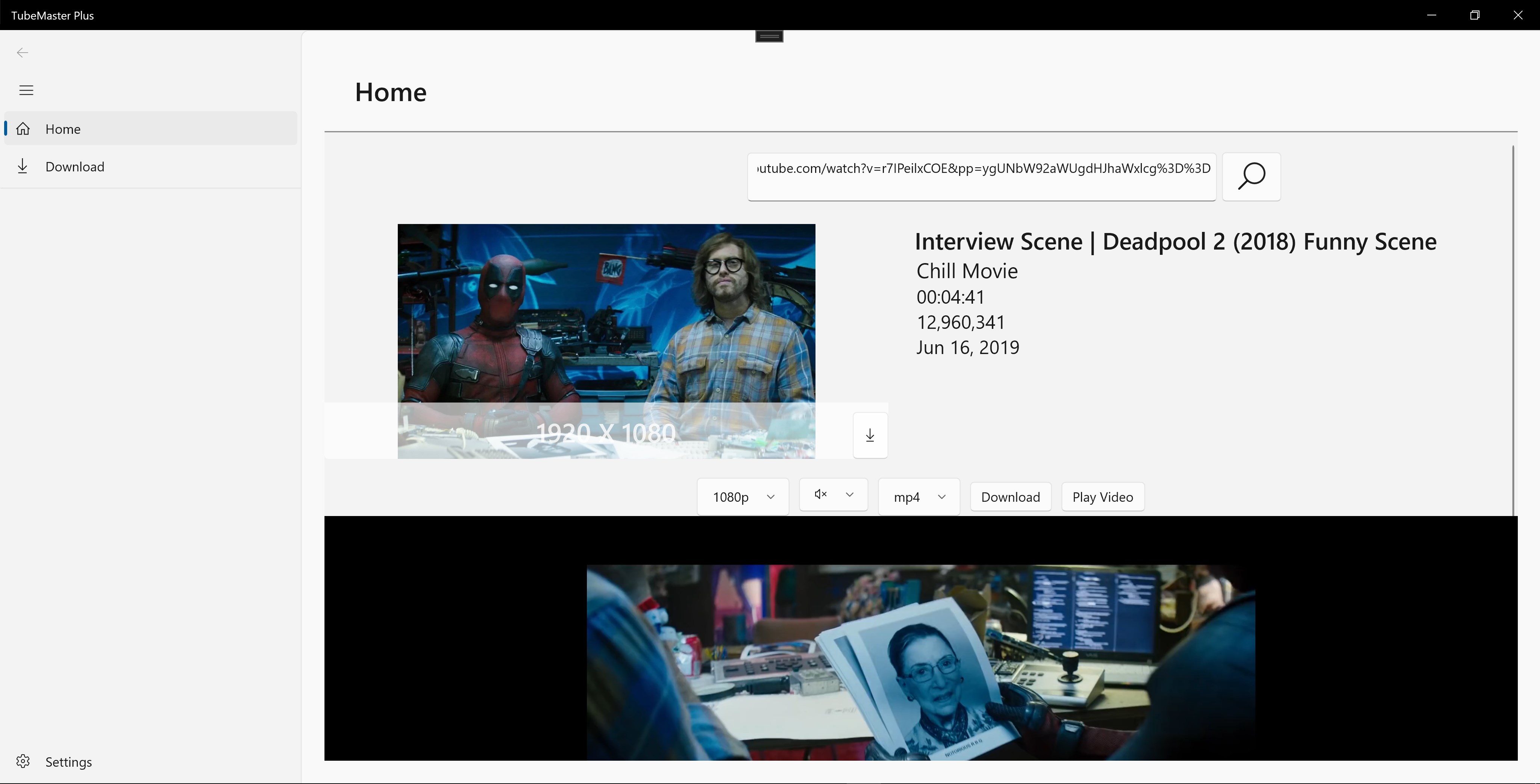Expand the mp4 format dropdown
Image resolution: width=1540 pixels, height=784 pixels.
pos(919,496)
